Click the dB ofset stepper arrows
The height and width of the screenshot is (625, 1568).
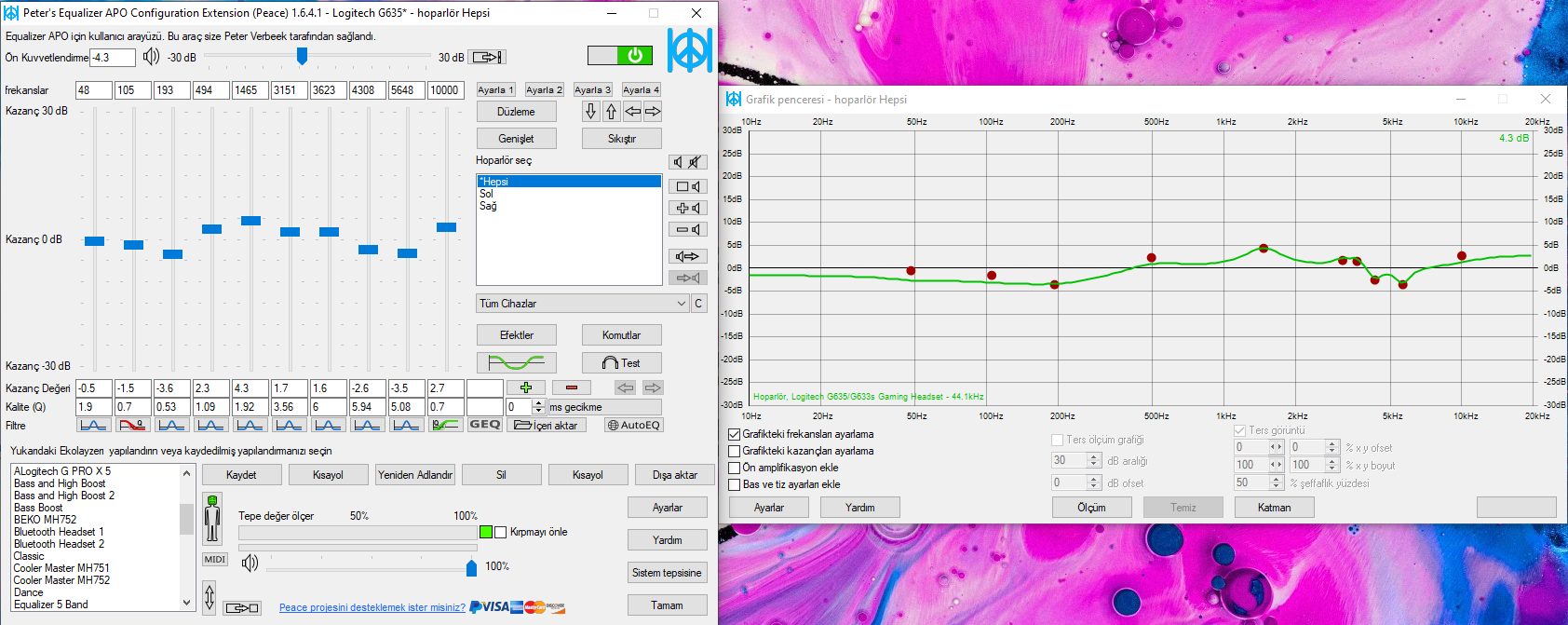pos(1094,482)
